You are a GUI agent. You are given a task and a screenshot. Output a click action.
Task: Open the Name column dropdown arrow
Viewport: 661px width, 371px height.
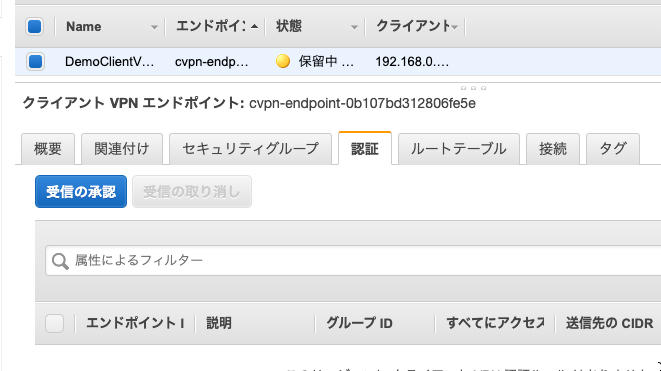154,27
